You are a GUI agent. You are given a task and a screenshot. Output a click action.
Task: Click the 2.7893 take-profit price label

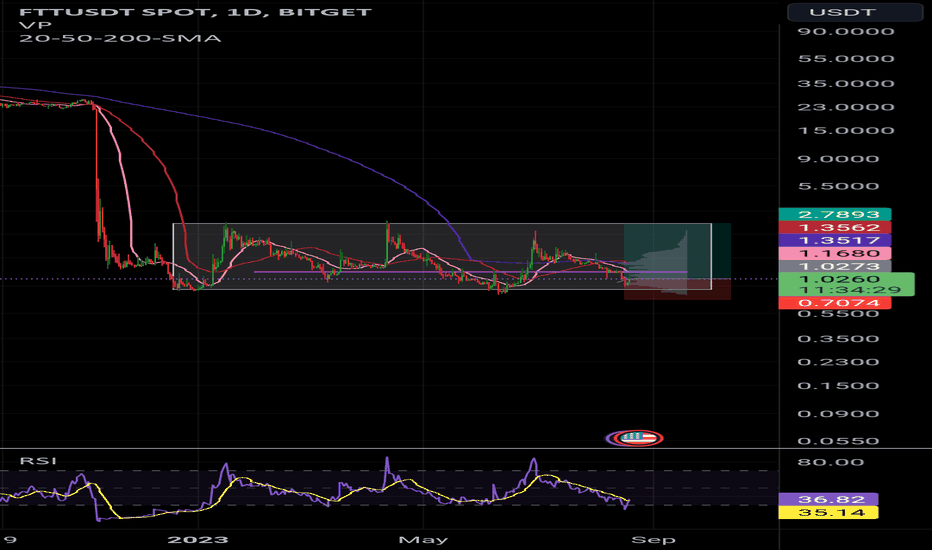835,215
